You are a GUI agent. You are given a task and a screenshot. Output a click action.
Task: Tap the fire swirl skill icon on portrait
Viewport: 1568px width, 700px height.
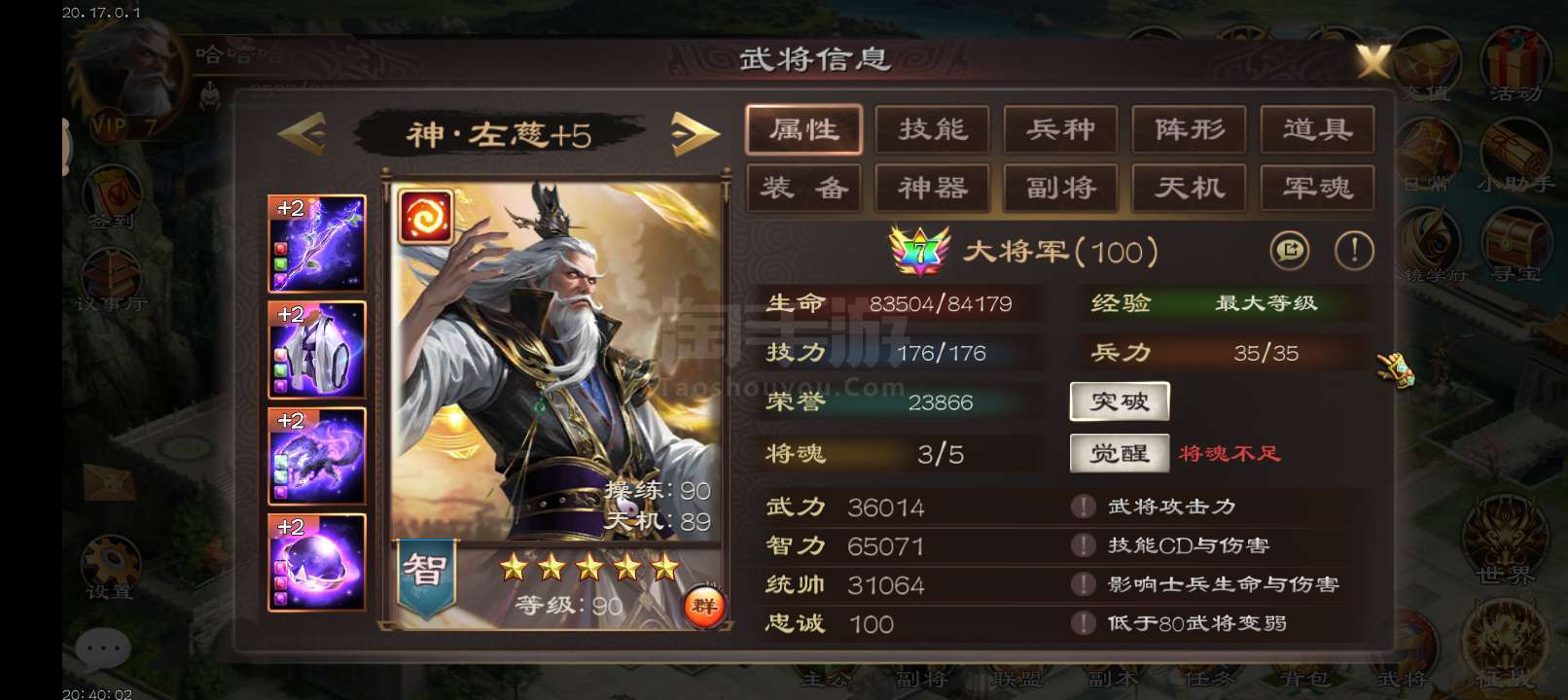[425, 216]
